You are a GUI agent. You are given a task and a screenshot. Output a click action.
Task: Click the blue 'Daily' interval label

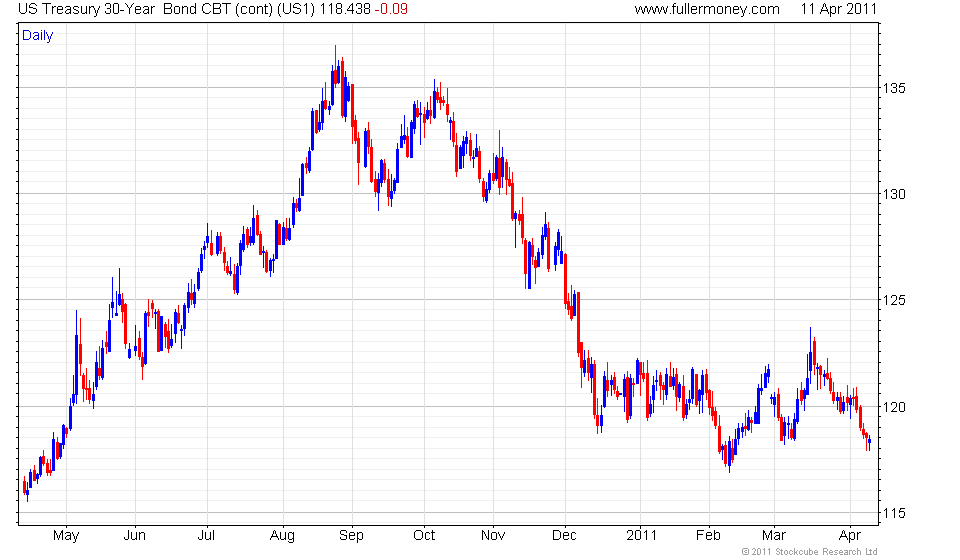37,35
